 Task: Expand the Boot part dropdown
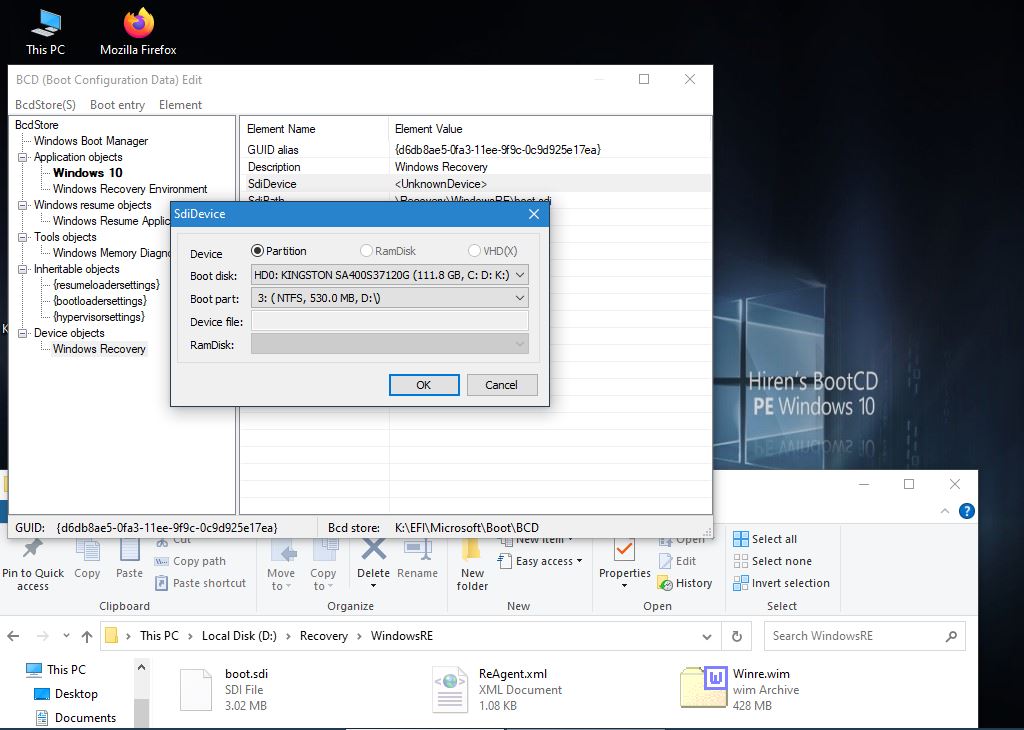(x=519, y=298)
